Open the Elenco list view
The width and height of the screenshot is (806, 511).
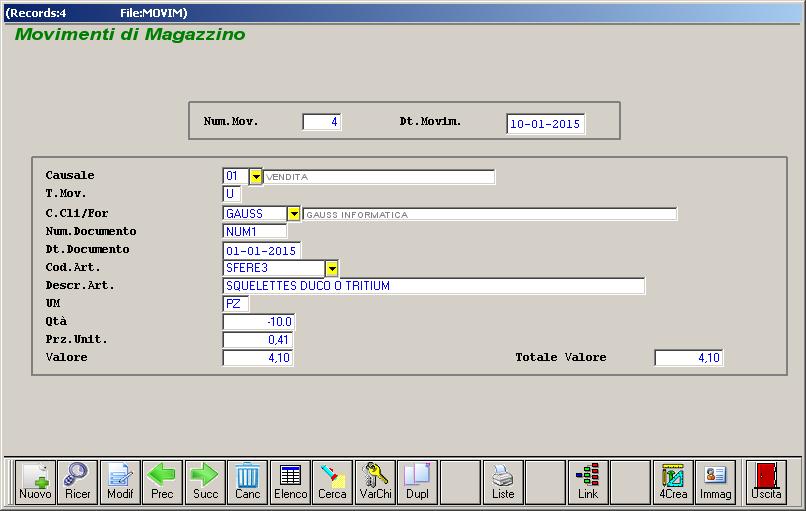tap(290, 482)
